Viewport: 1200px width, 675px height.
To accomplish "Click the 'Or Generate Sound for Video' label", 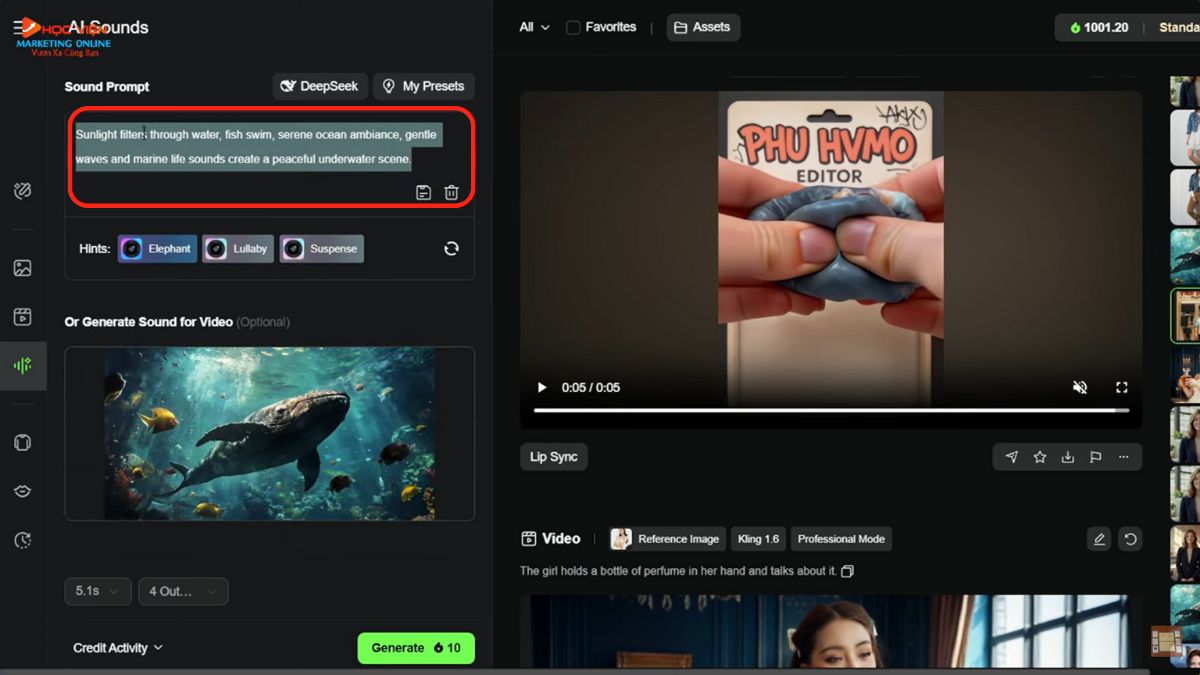I will [149, 322].
